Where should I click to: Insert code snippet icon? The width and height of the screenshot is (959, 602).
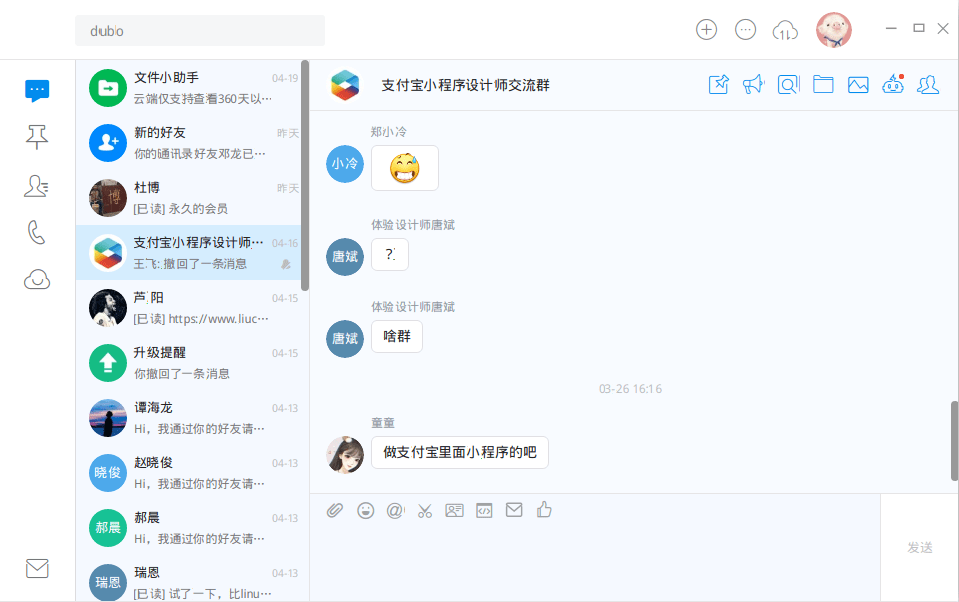pyautogui.click(x=484, y=510)
